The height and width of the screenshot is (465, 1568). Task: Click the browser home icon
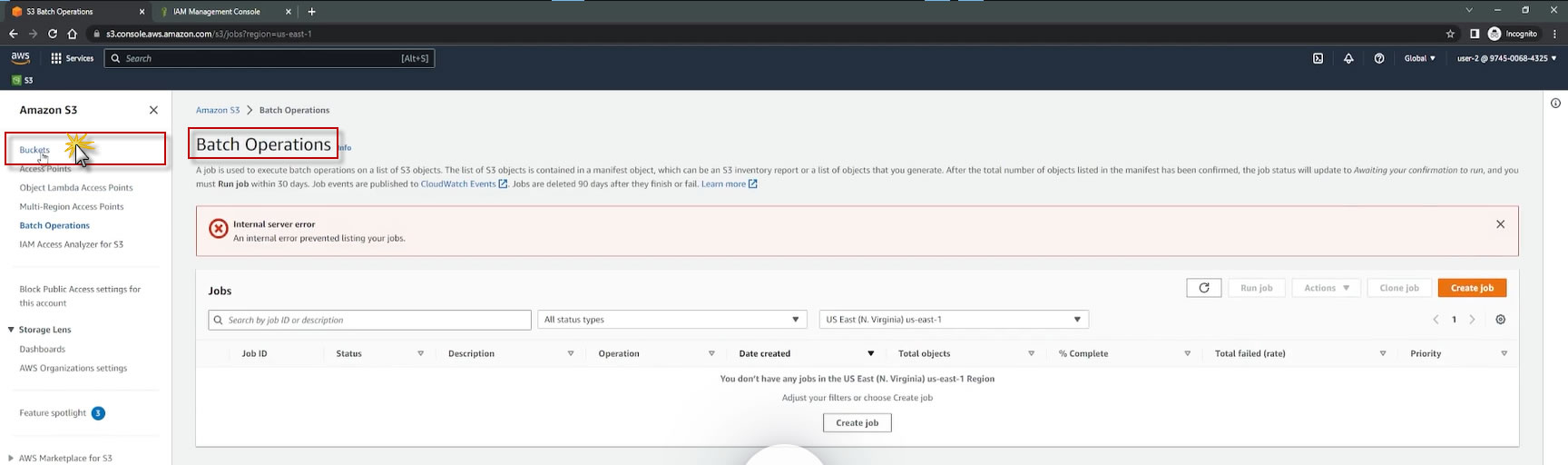[x=73, y=34]
